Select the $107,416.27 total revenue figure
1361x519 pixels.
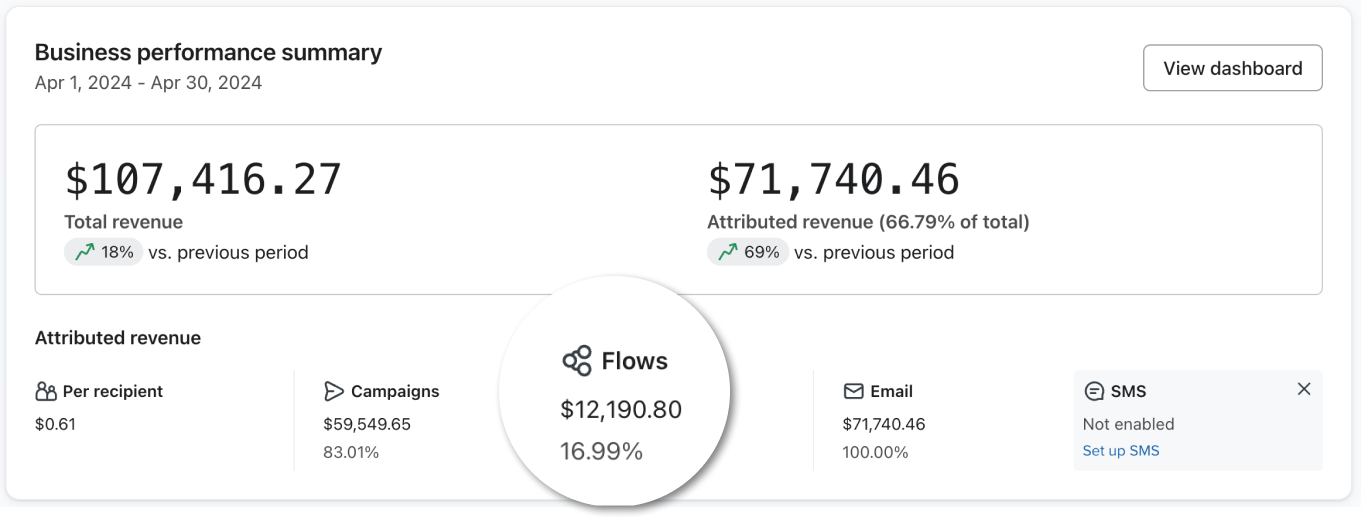coord(203,179)
